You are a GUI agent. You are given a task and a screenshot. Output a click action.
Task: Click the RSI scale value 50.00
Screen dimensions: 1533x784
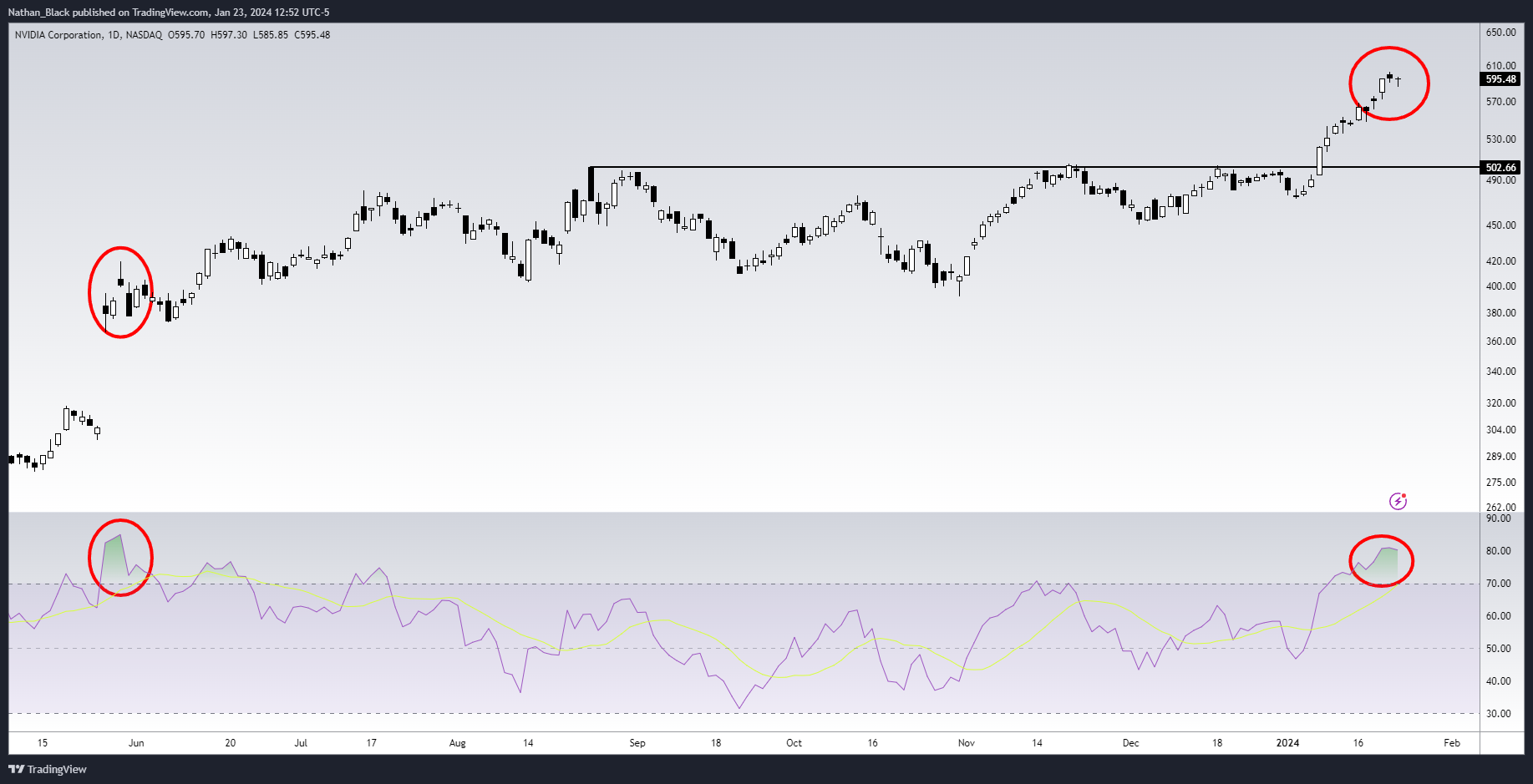[x=1499, y=649]
